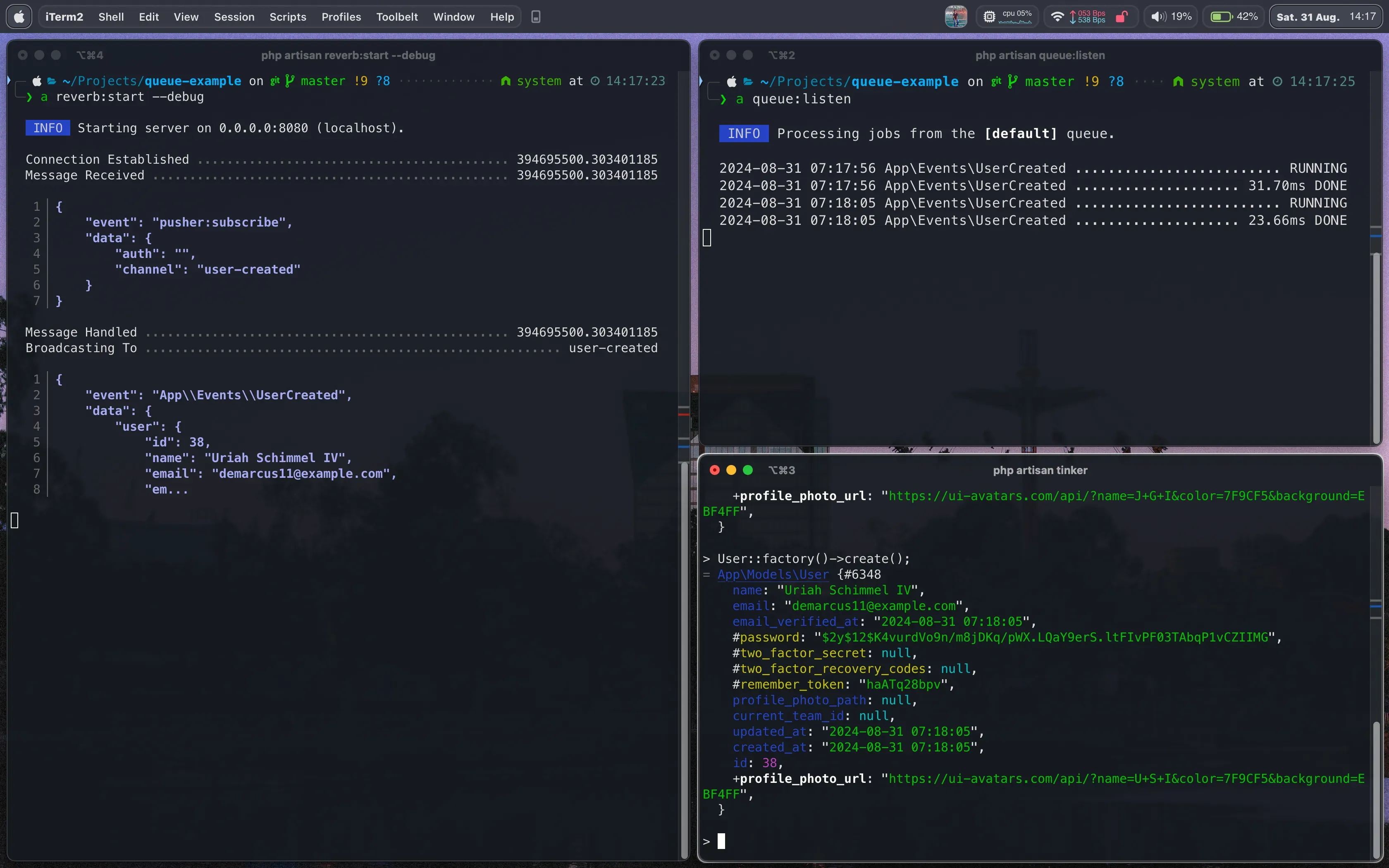Click the profile photo thumbnail in menu bar
The height and width of the screenshot is (868, 1389).
click(956, 17)
